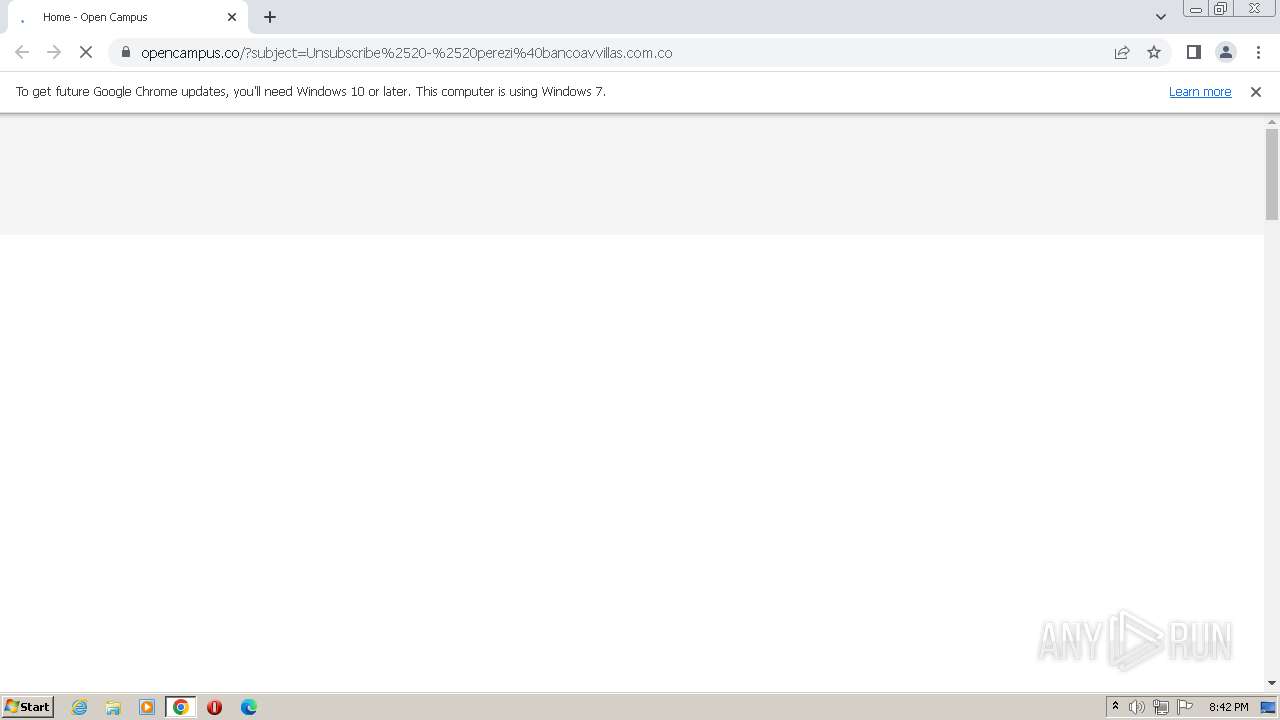Screen dimensions: 1280x720
Task: Close the Open Campus tab
Action: (x=232, y=17)
